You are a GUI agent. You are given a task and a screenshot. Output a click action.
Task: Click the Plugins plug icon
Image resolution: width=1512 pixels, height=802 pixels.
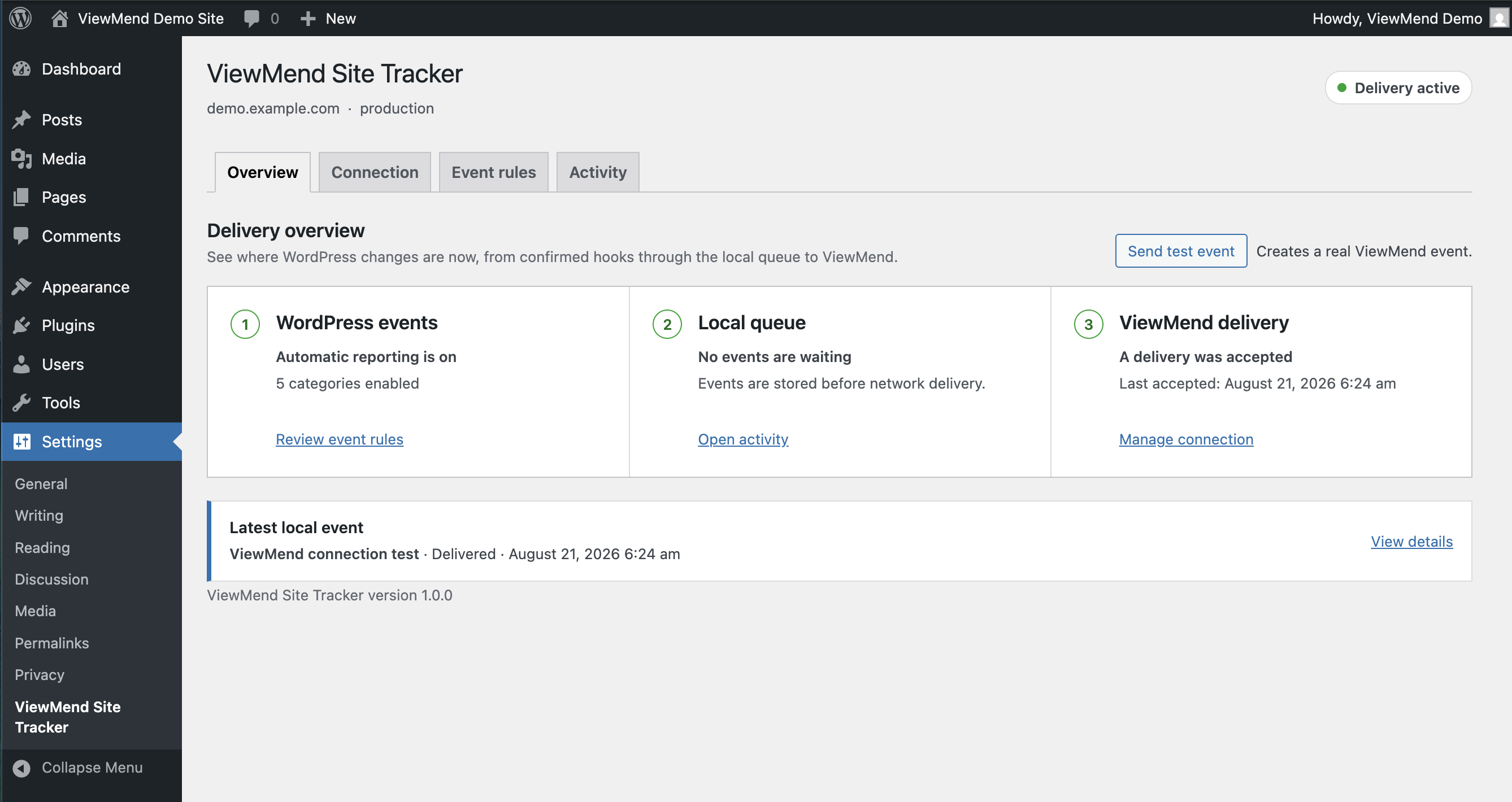(21, 325)
